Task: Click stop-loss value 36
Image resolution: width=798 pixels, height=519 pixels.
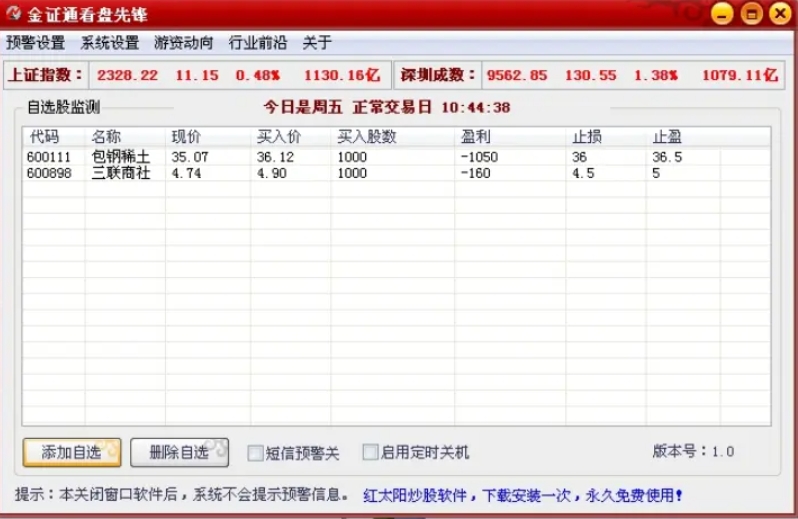Action: coord(579,157)
